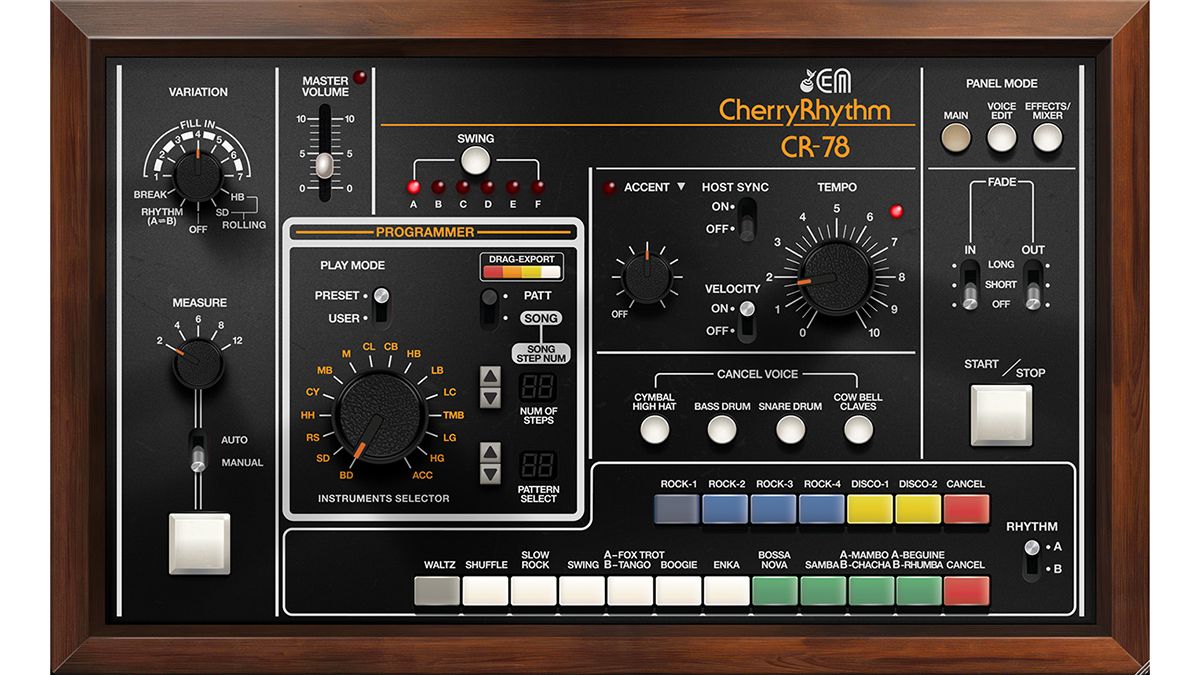Select the Rock-4 rhythm button

click(822, 509)
